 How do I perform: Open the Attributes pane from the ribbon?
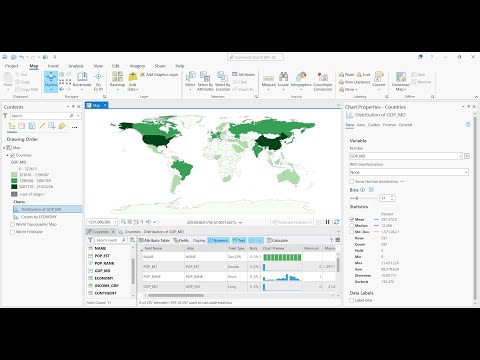[x=244, y=74]
